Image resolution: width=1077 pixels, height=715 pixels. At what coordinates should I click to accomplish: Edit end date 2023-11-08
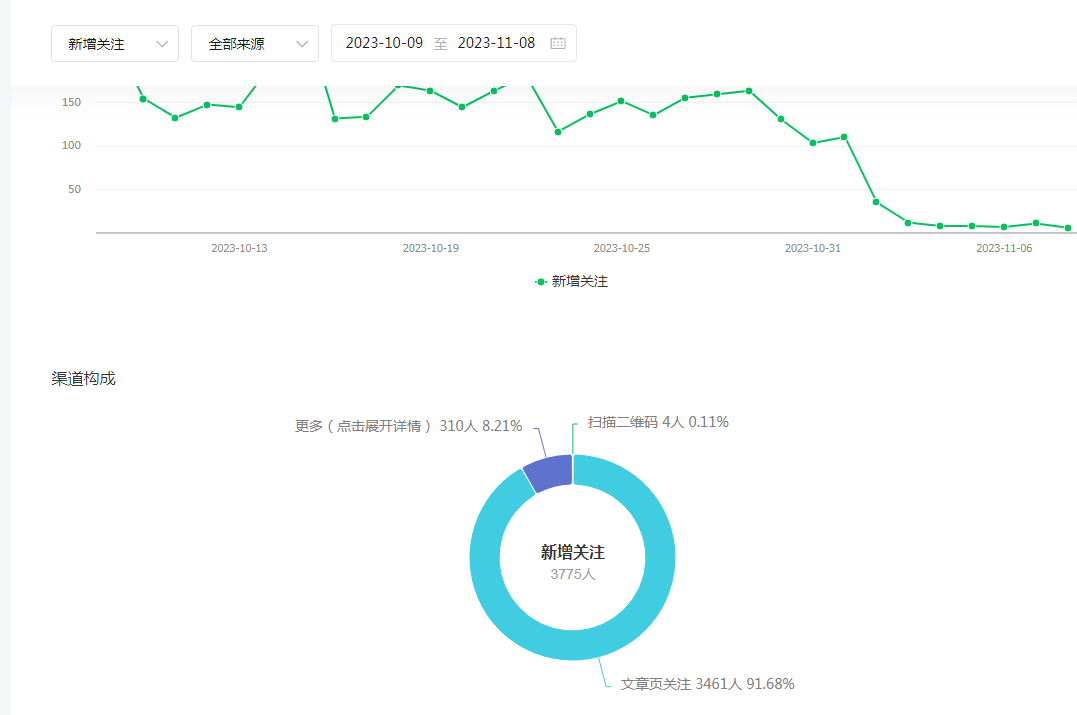(496, 43)
